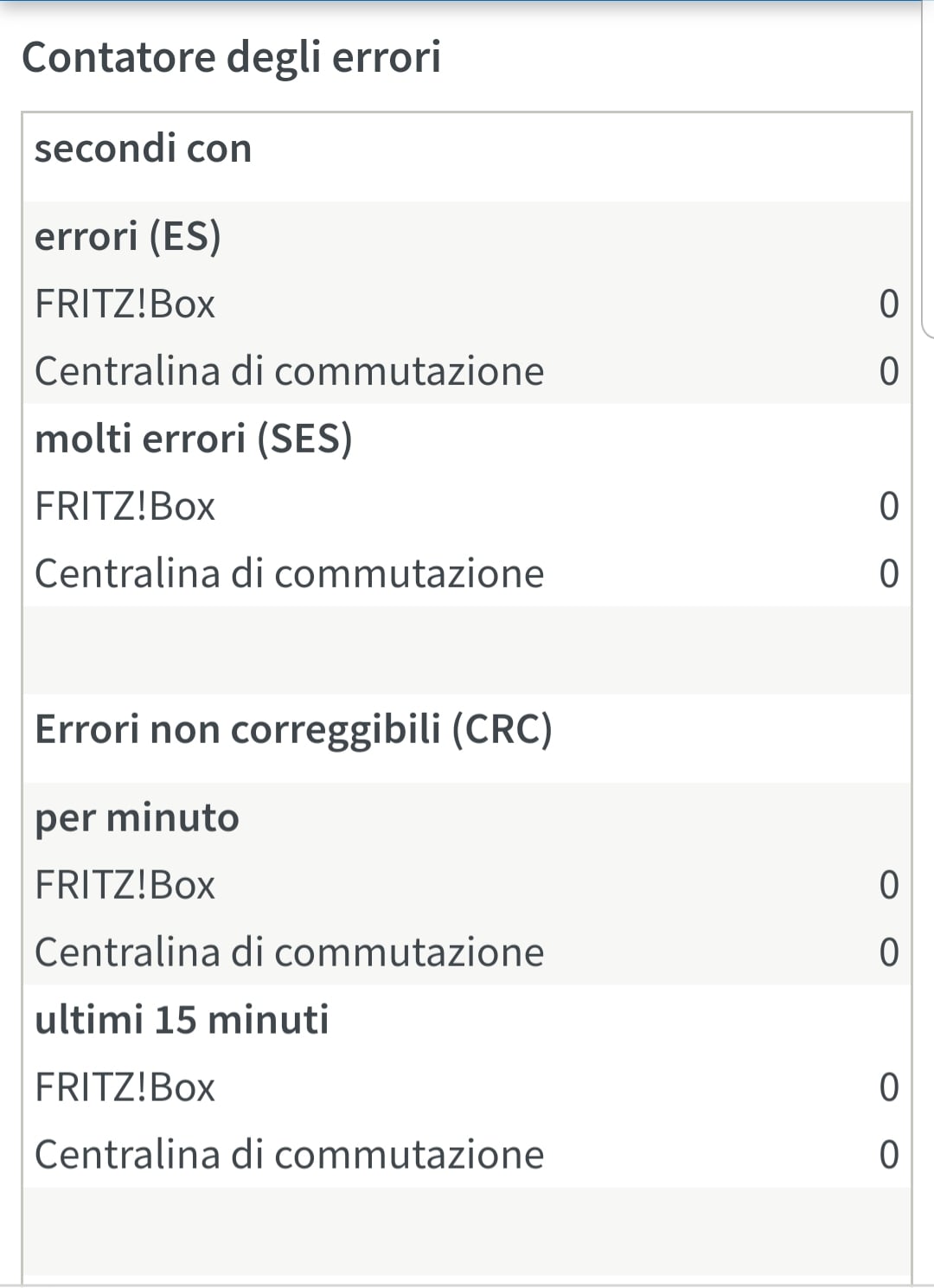Viewport: 934px width, 1288px height.
Task: Select the "secondi con" table header
Action: coord(143,148)
